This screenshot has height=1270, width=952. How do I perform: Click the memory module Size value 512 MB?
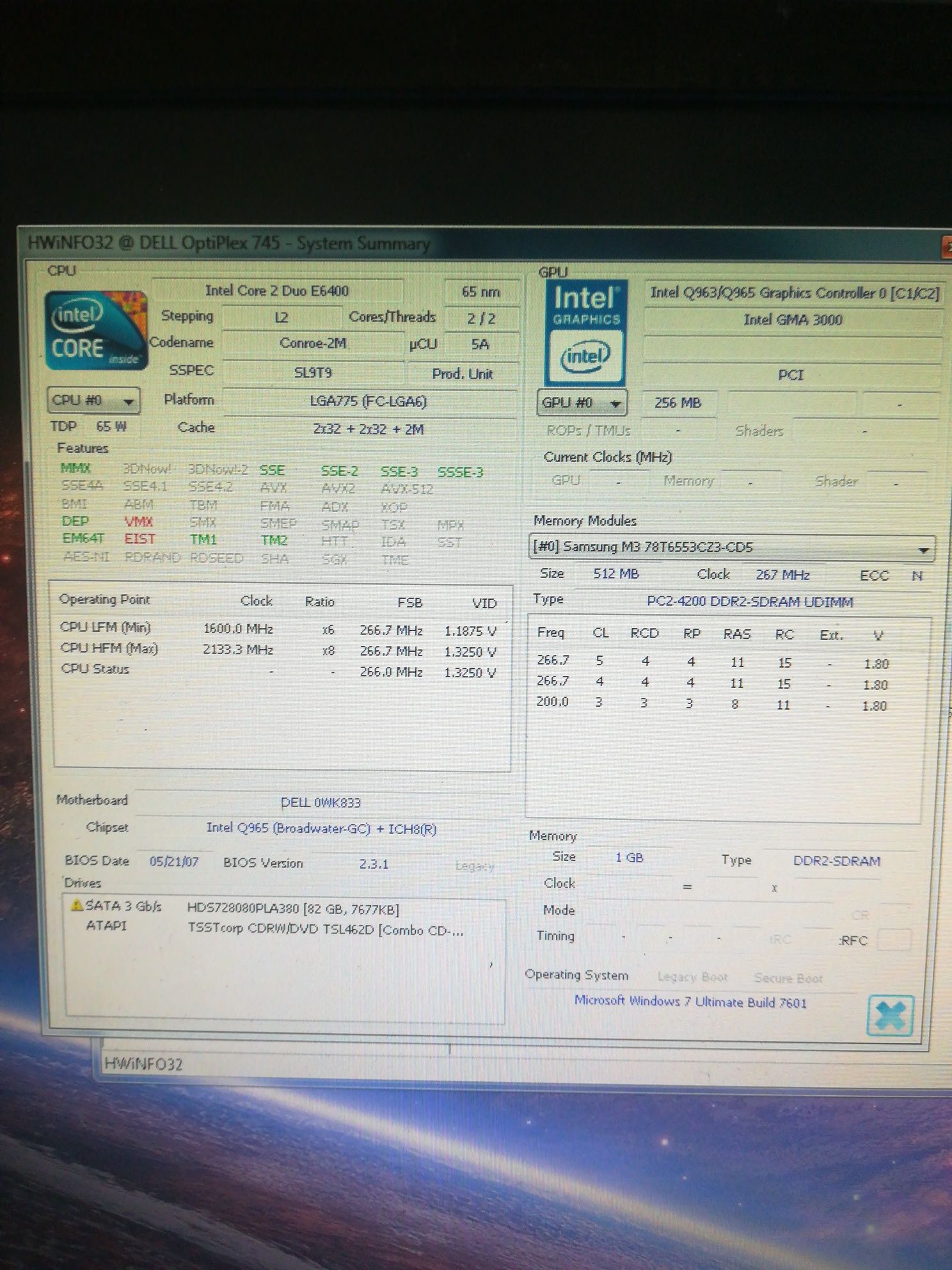[615, 574]
